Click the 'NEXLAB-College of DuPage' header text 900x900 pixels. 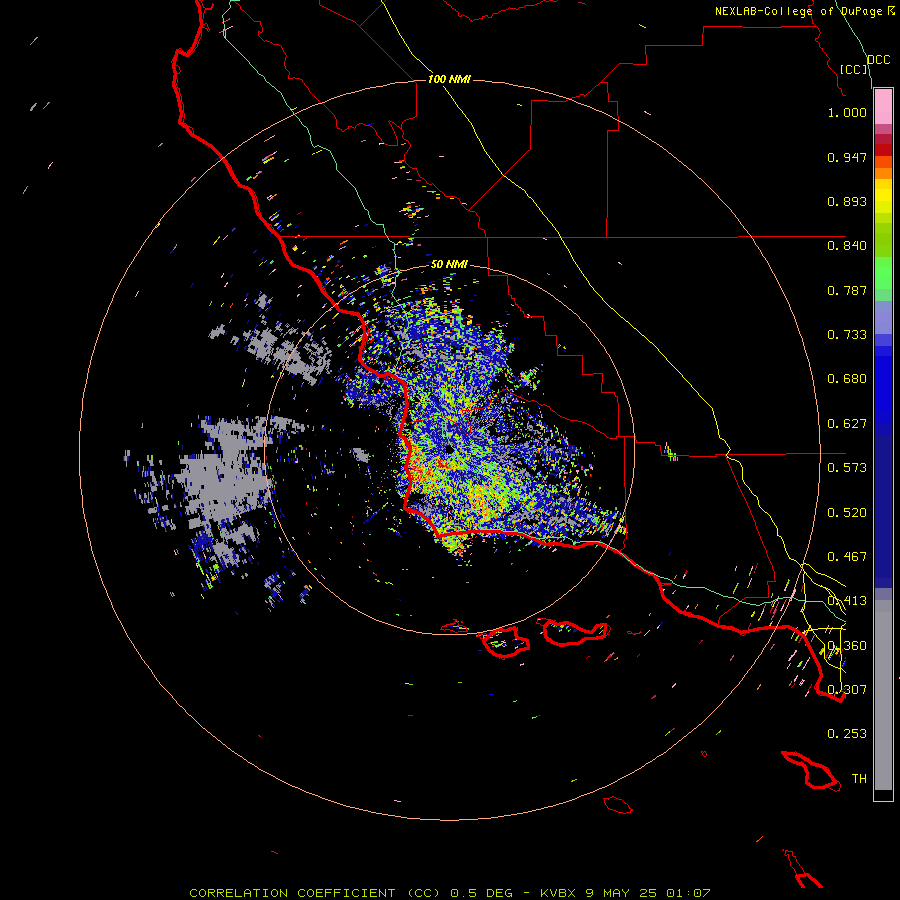click(x=800, y=11)
